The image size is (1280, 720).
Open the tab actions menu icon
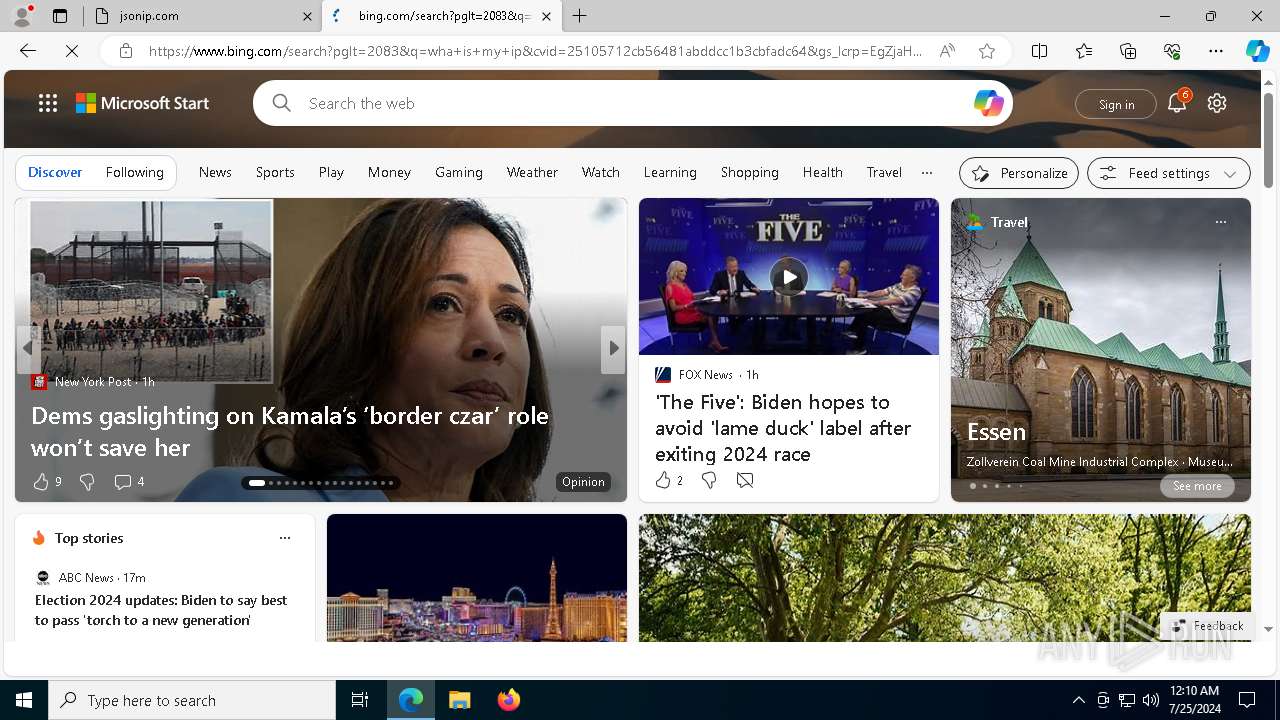pos(60,16)
